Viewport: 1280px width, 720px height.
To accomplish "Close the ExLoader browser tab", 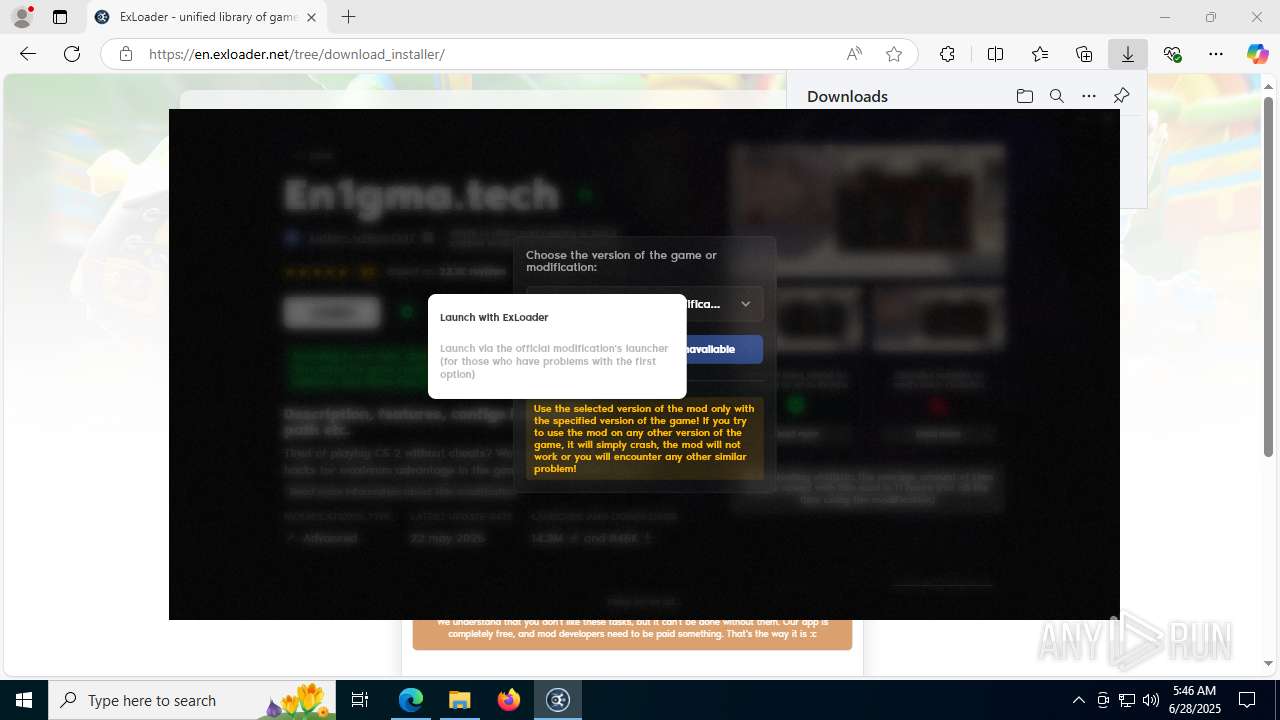I will 311,17.
